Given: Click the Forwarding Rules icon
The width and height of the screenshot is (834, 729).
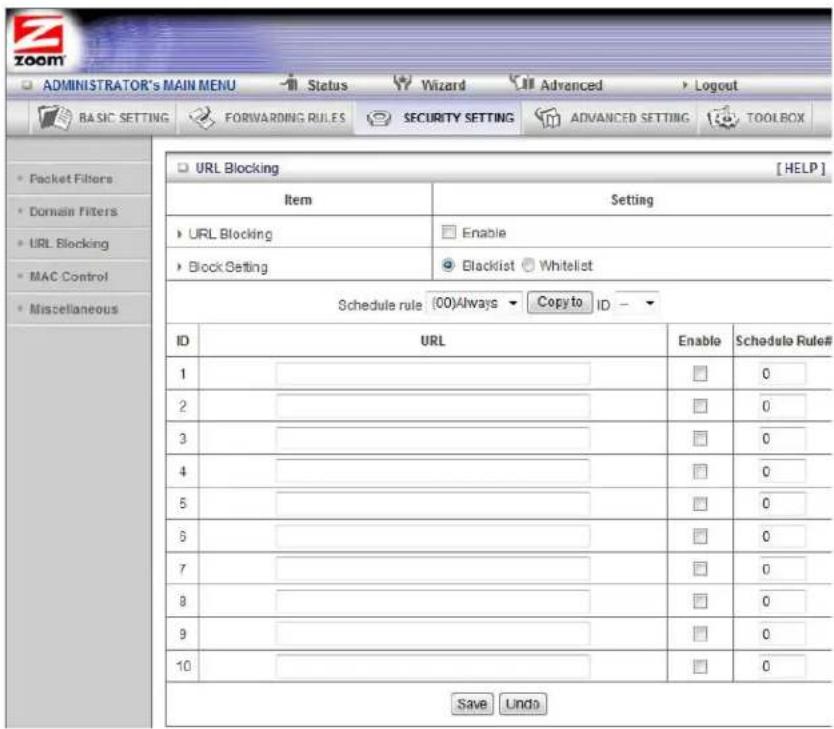Looking at the screenshot, I should [x=202, y=118].
